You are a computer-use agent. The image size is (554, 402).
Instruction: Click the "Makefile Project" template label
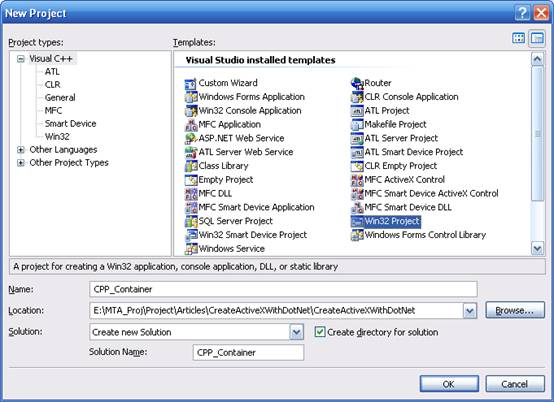pos(395,125)
